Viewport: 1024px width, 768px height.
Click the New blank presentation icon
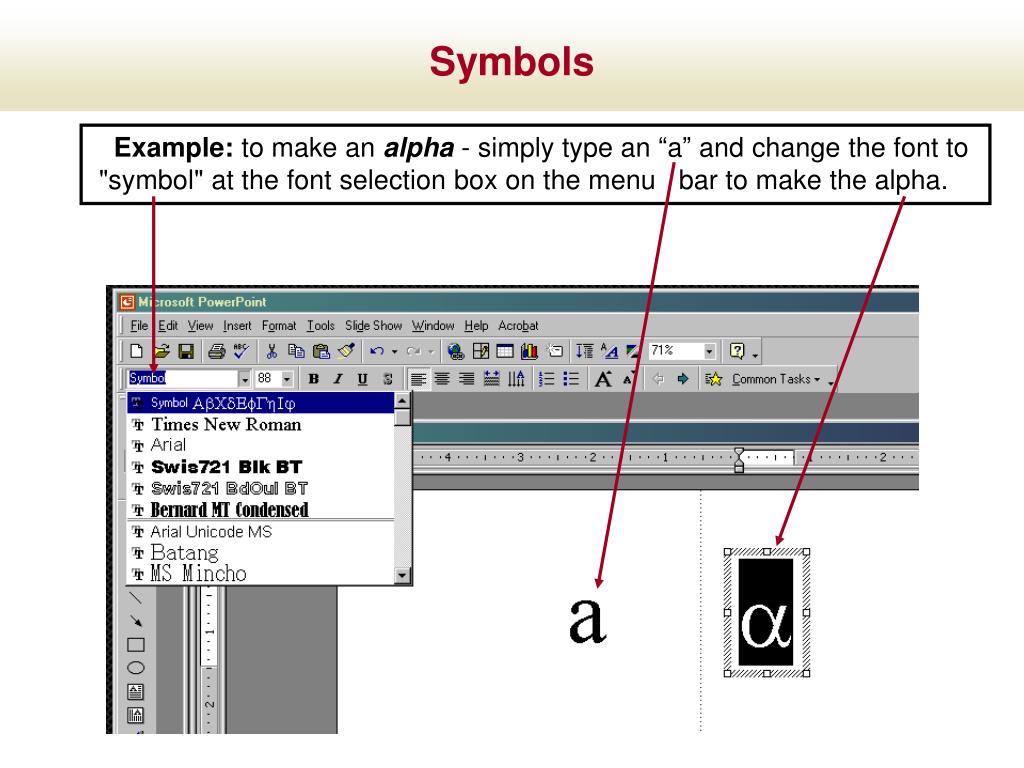[x=136, y=351]
